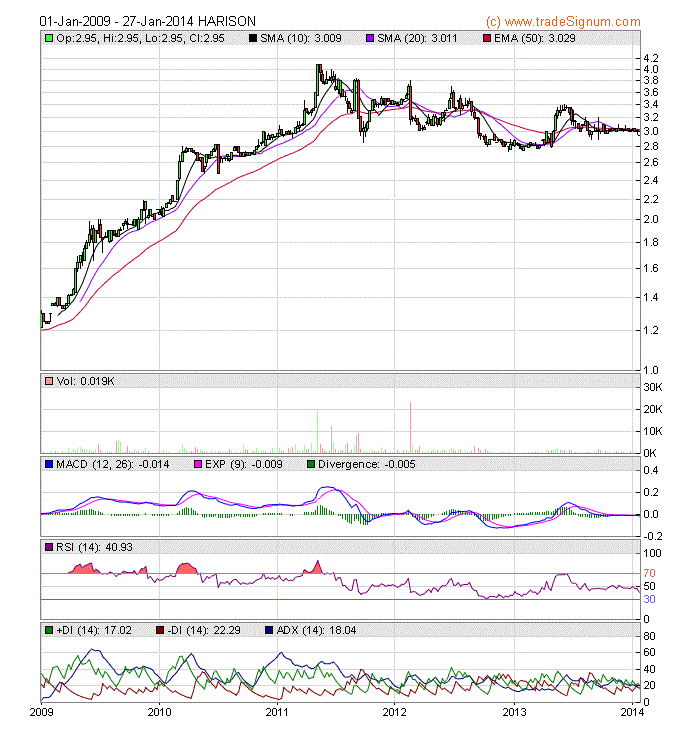The width and height of the screenshot is (680, 733).
Task: Click the 80 ADX axis label
Action: pos(650,636)
